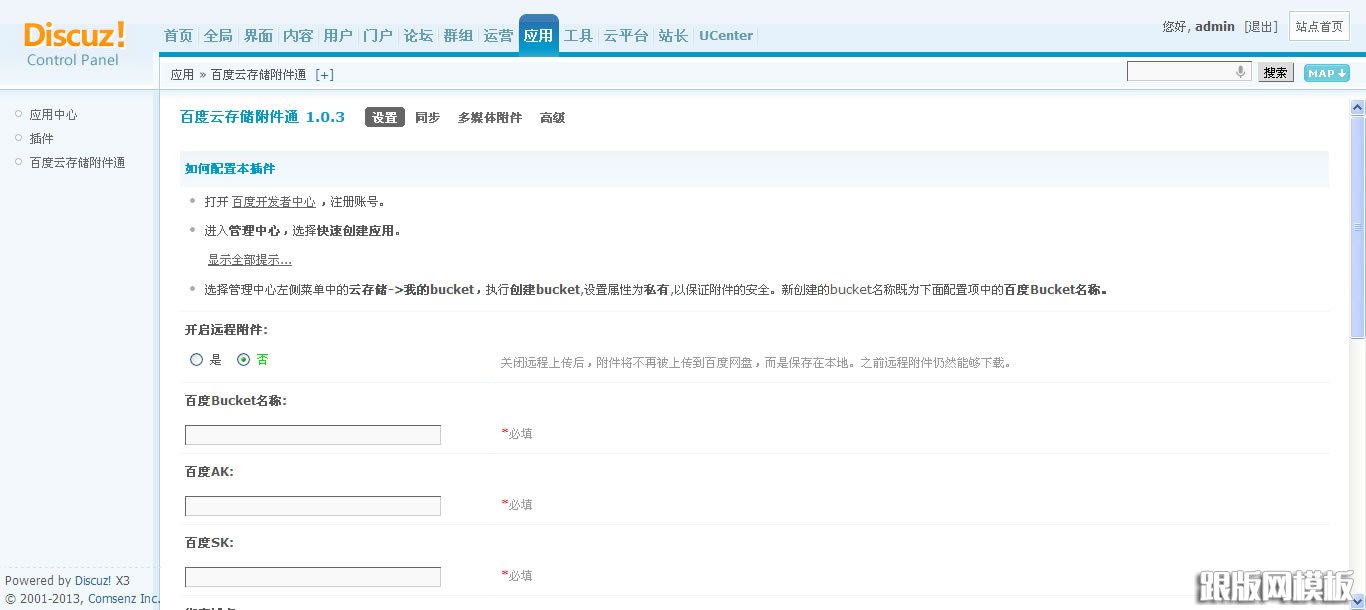Screen dimensions: 1366x610
Task: Click the [退出] logout link
Action: coord(1261,26)
